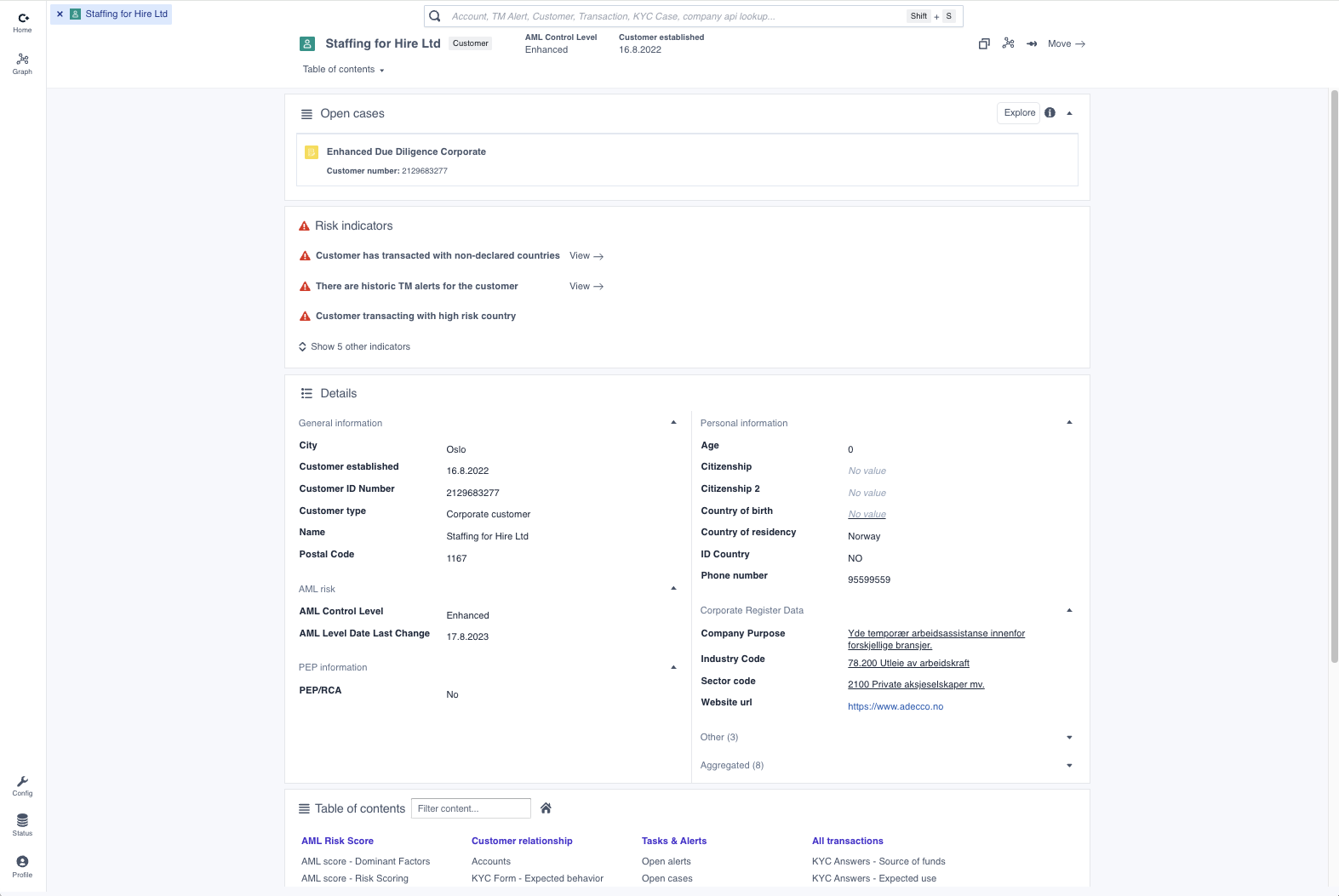Open Config wrench icon in sidebar
This screenshot has width=1339, height=896.
point(23,785)
